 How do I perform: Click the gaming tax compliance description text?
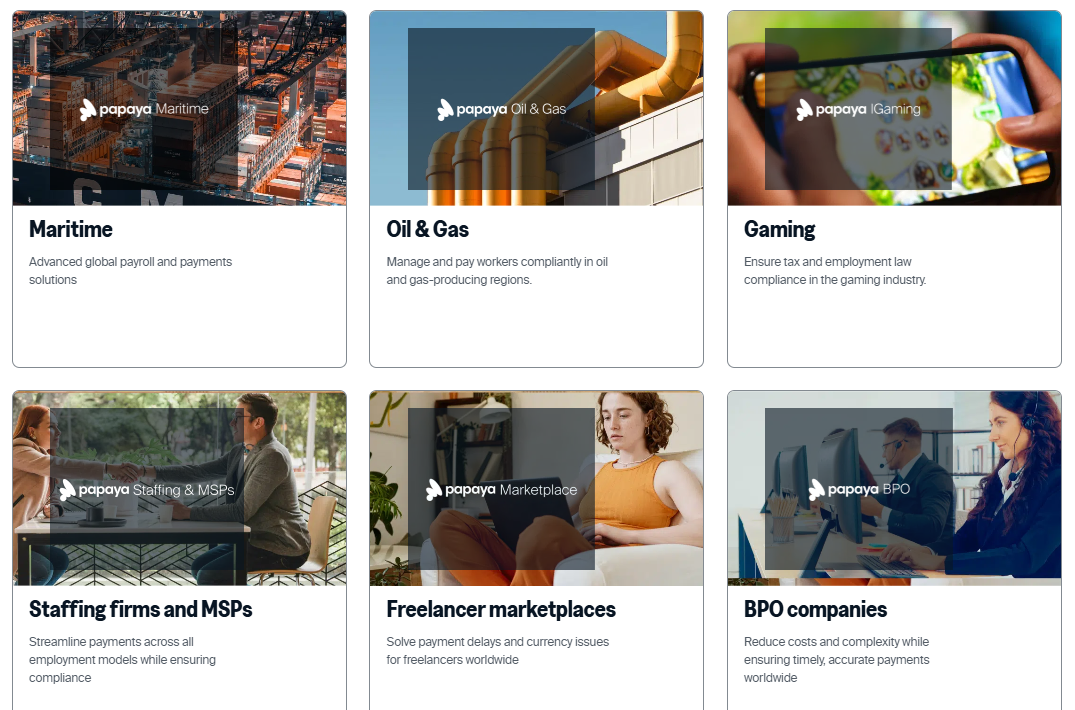(x=835, y=271)
